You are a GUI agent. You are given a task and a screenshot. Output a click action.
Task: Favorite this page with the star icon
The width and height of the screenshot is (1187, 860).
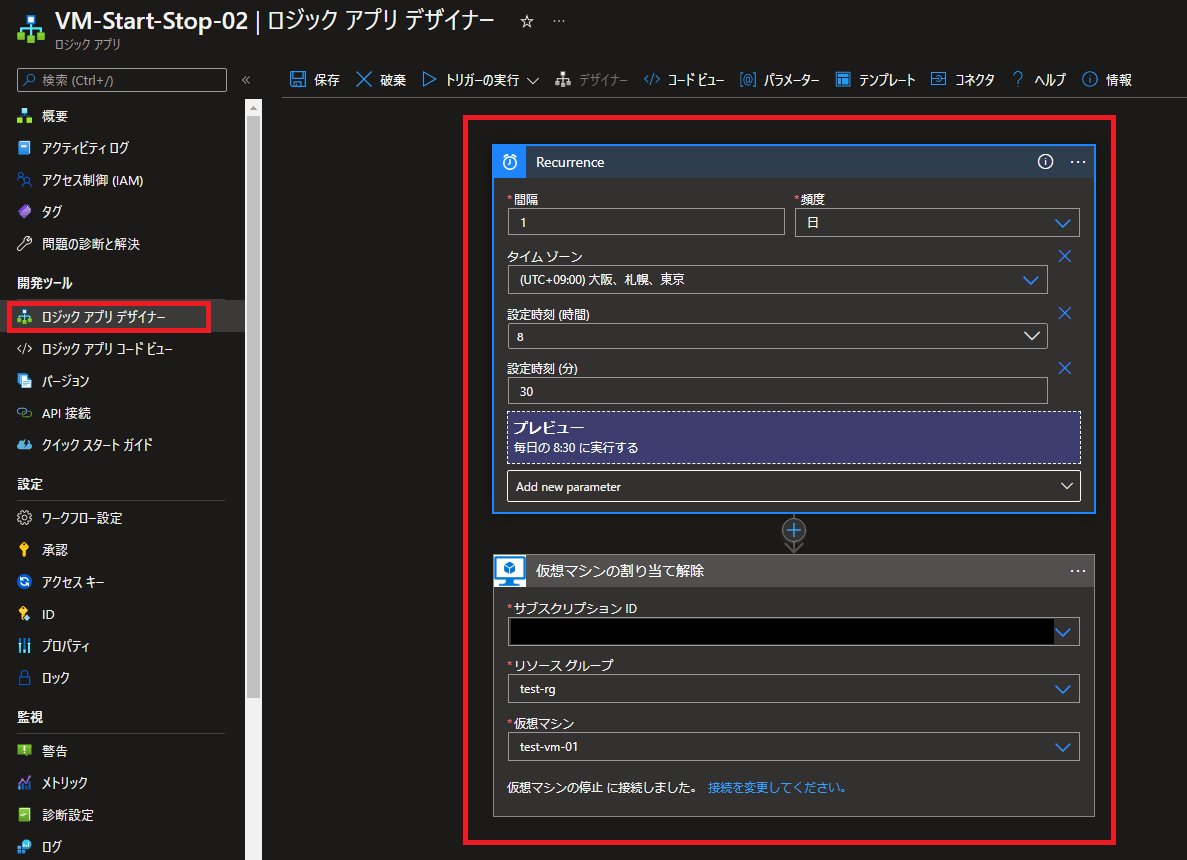point(527,22)
